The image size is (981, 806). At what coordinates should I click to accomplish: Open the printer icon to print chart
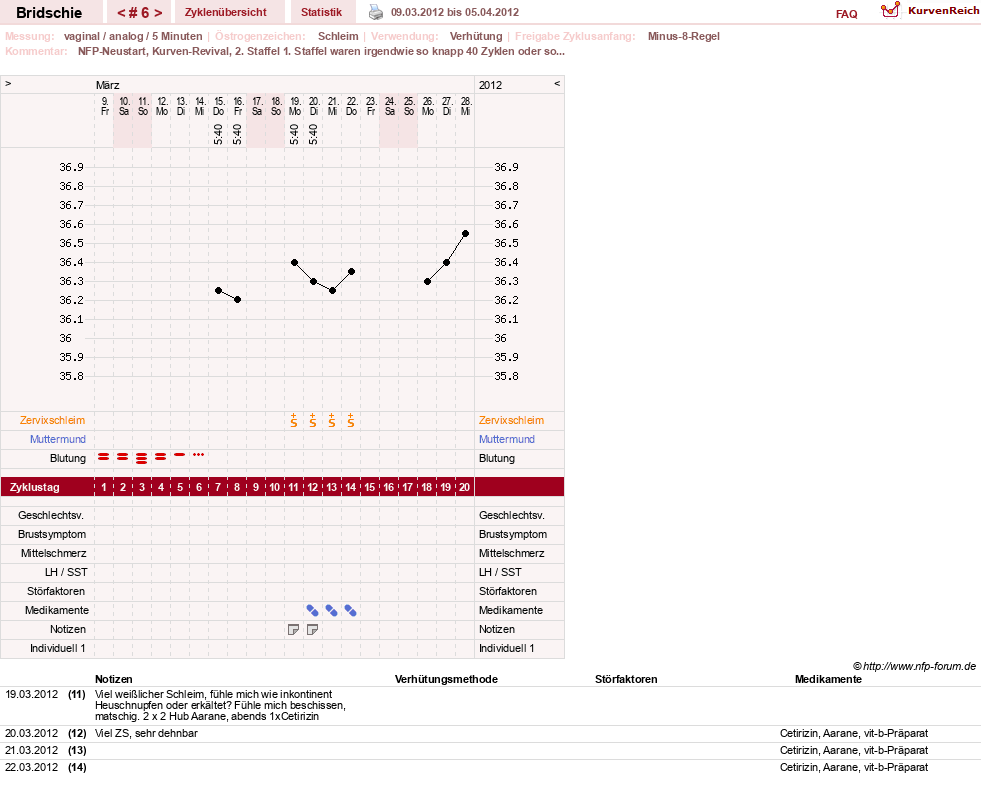(x=375, y=12)
